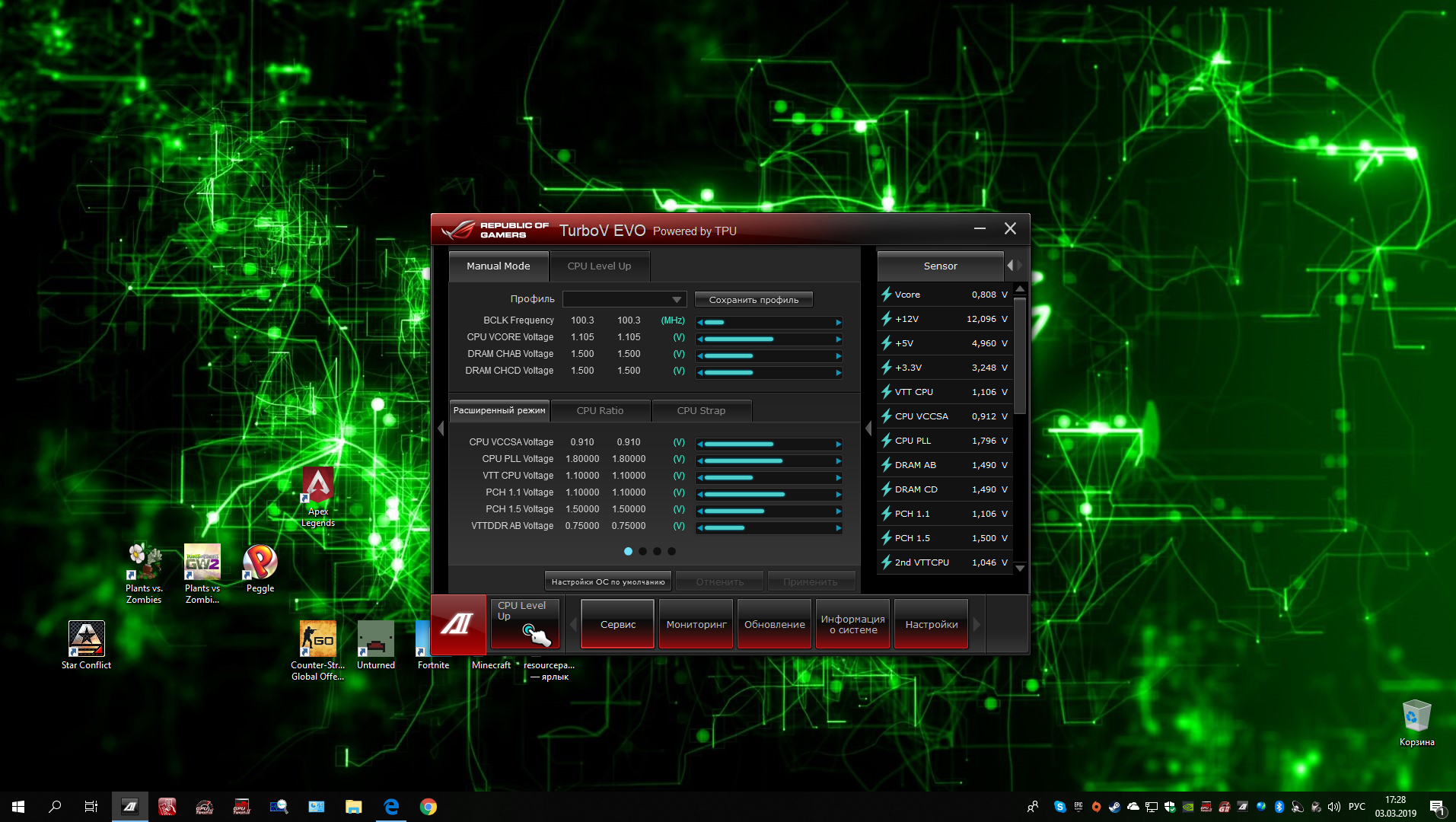Click the Bluetooth tray icon
This screenshot has width=1456, height=822.
(x=1279, y=807)
